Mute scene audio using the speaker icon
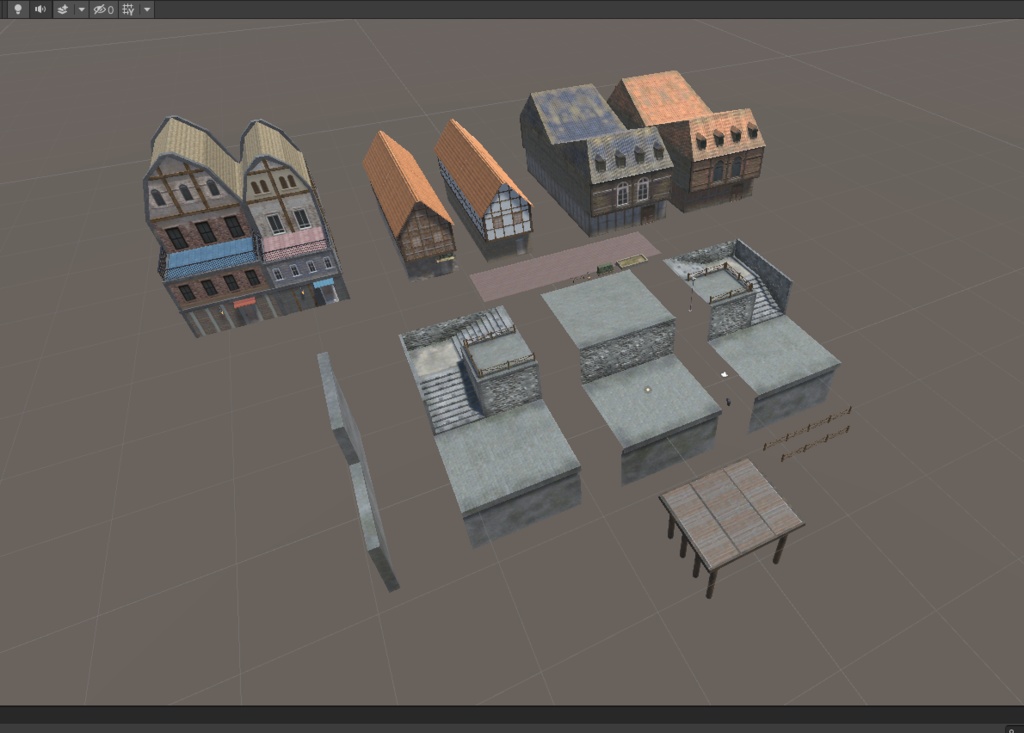This screenshot has height=733, width=1024. click(40, 9)
